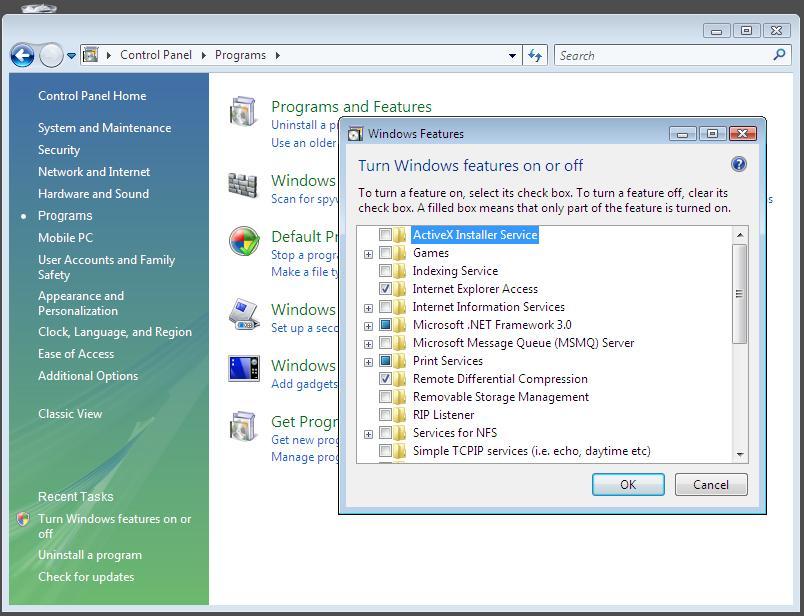Click OK in Windows Features dialog
The image size is (804, 616).
pyautogui.click(x=628, y=485)
